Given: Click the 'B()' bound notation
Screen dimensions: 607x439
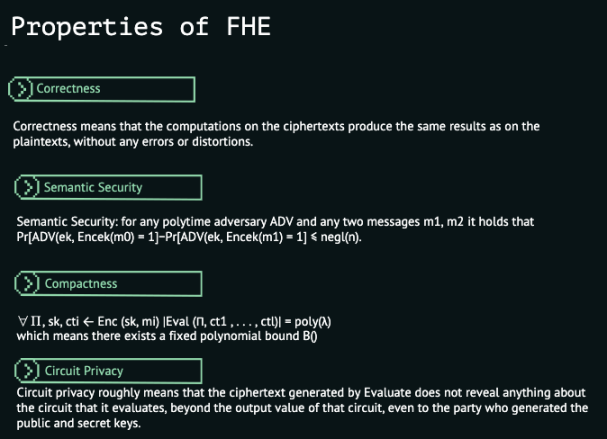Looking at the screenshot, I should point(310,336).
